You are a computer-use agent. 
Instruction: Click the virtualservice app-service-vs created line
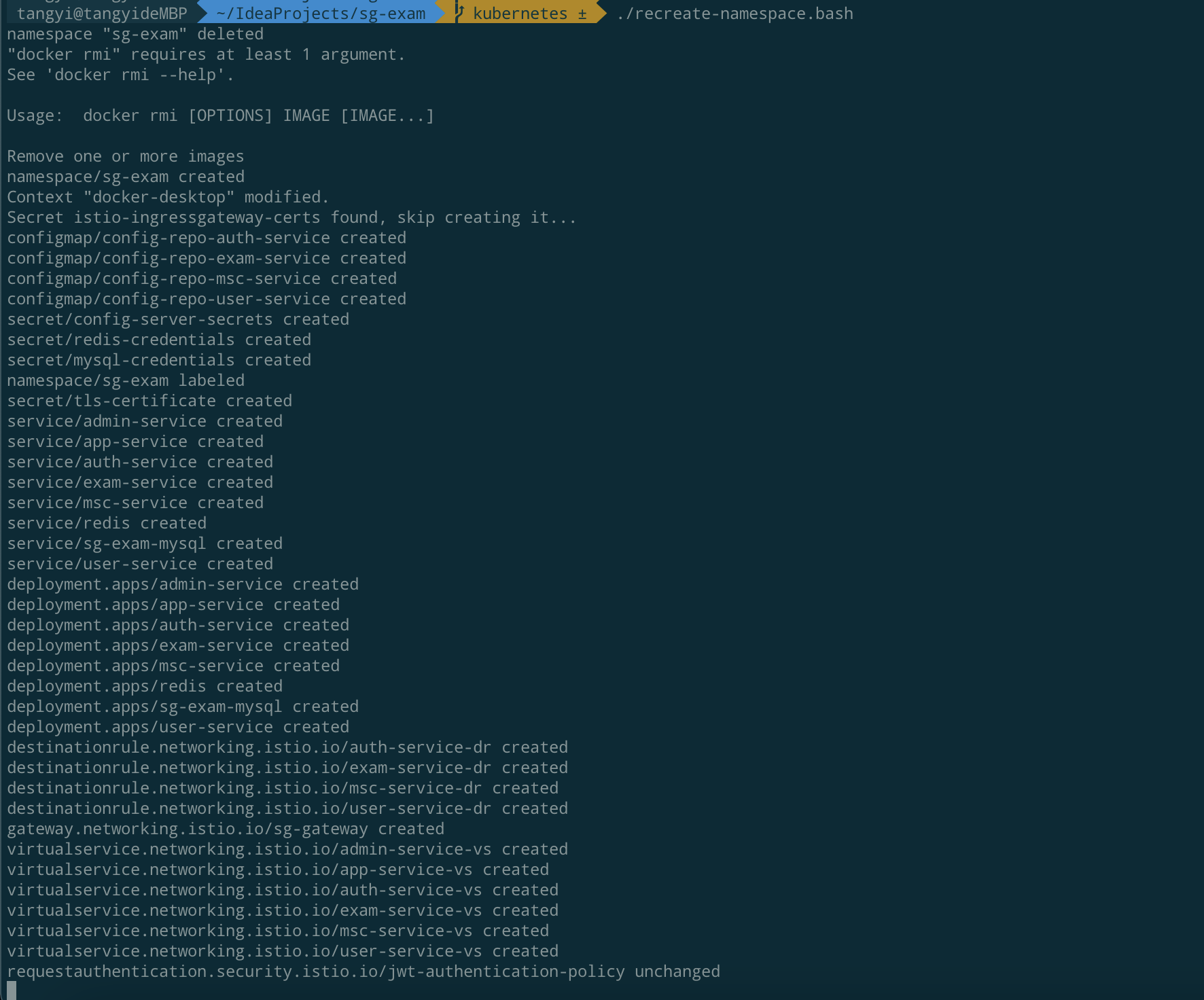[x=278, y=870]
